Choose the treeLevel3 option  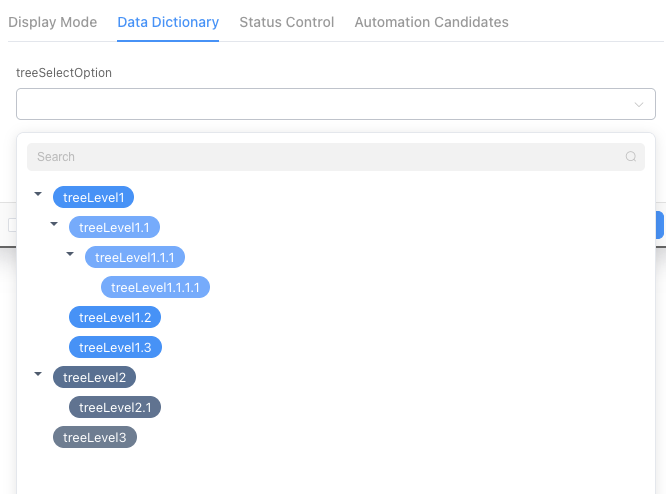pyautogui.click(x=94, y=437)
